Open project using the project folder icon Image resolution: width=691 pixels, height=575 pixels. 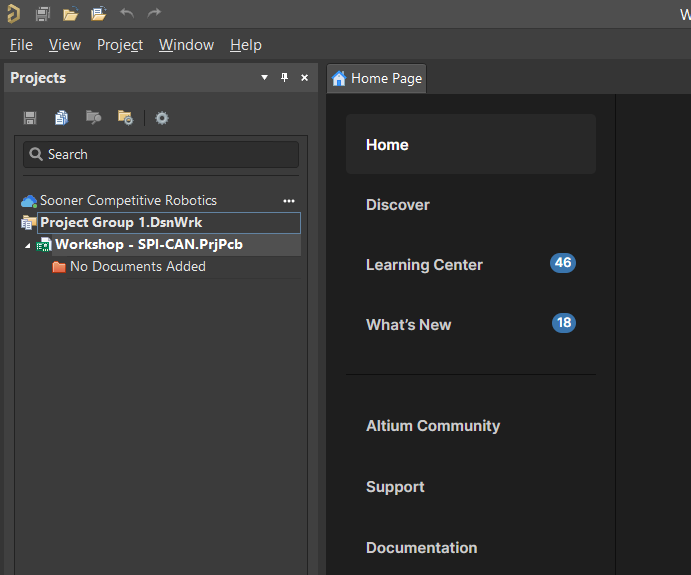(x=99, y=14)
